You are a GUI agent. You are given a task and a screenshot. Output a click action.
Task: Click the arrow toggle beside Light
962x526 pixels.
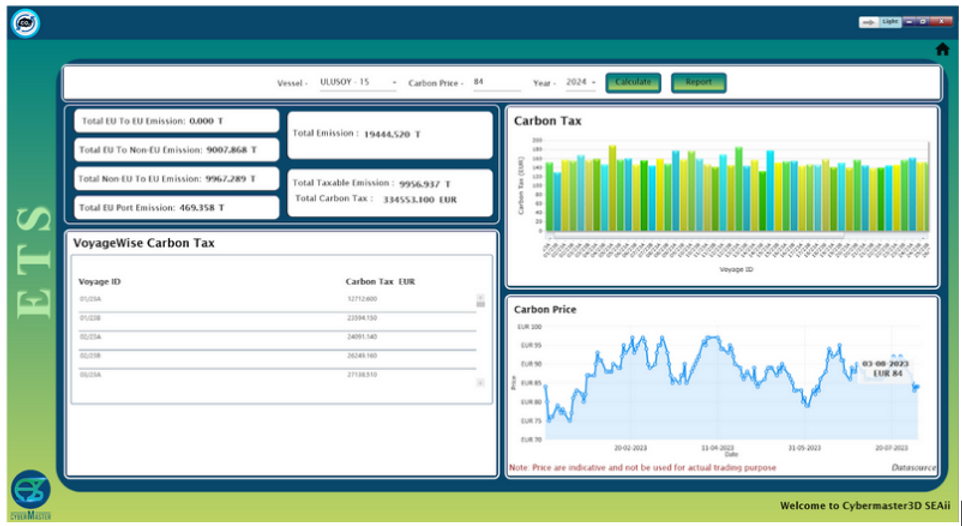pyautogui.click(x=868, y=22)
